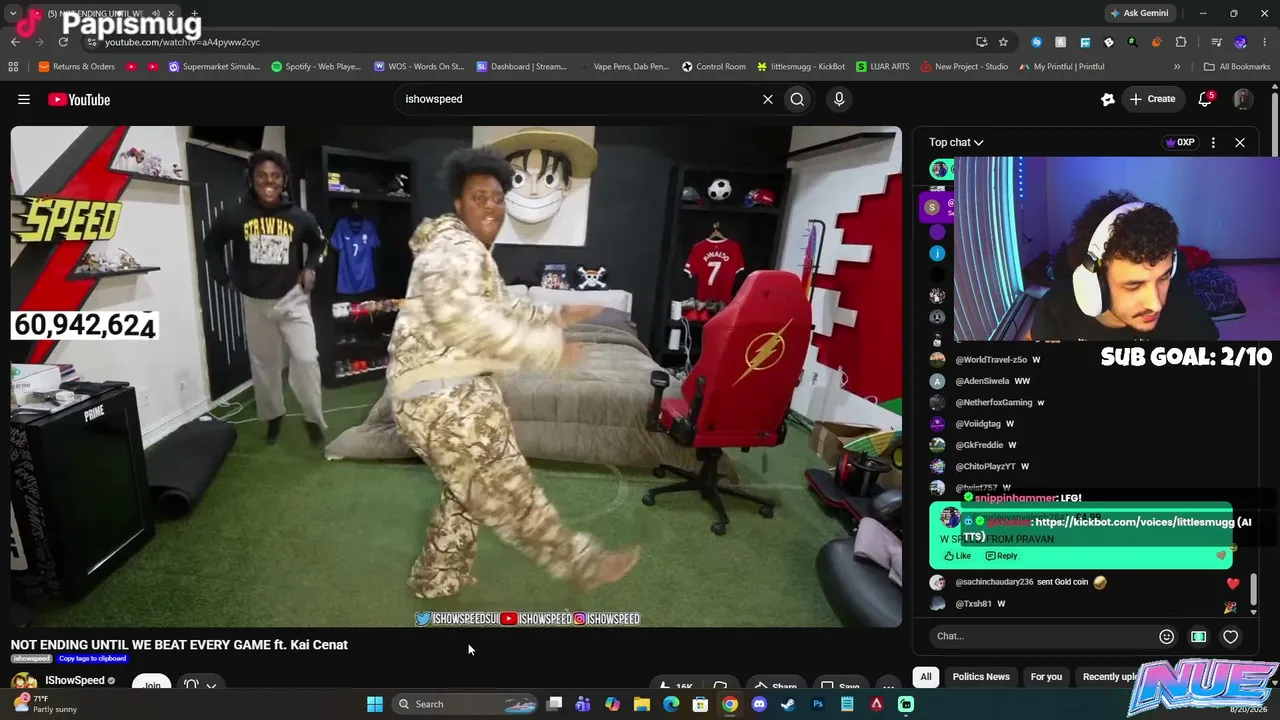Show more bookmarks with the overflow chevron
1280x720 pixels.
pos(1177,67)
